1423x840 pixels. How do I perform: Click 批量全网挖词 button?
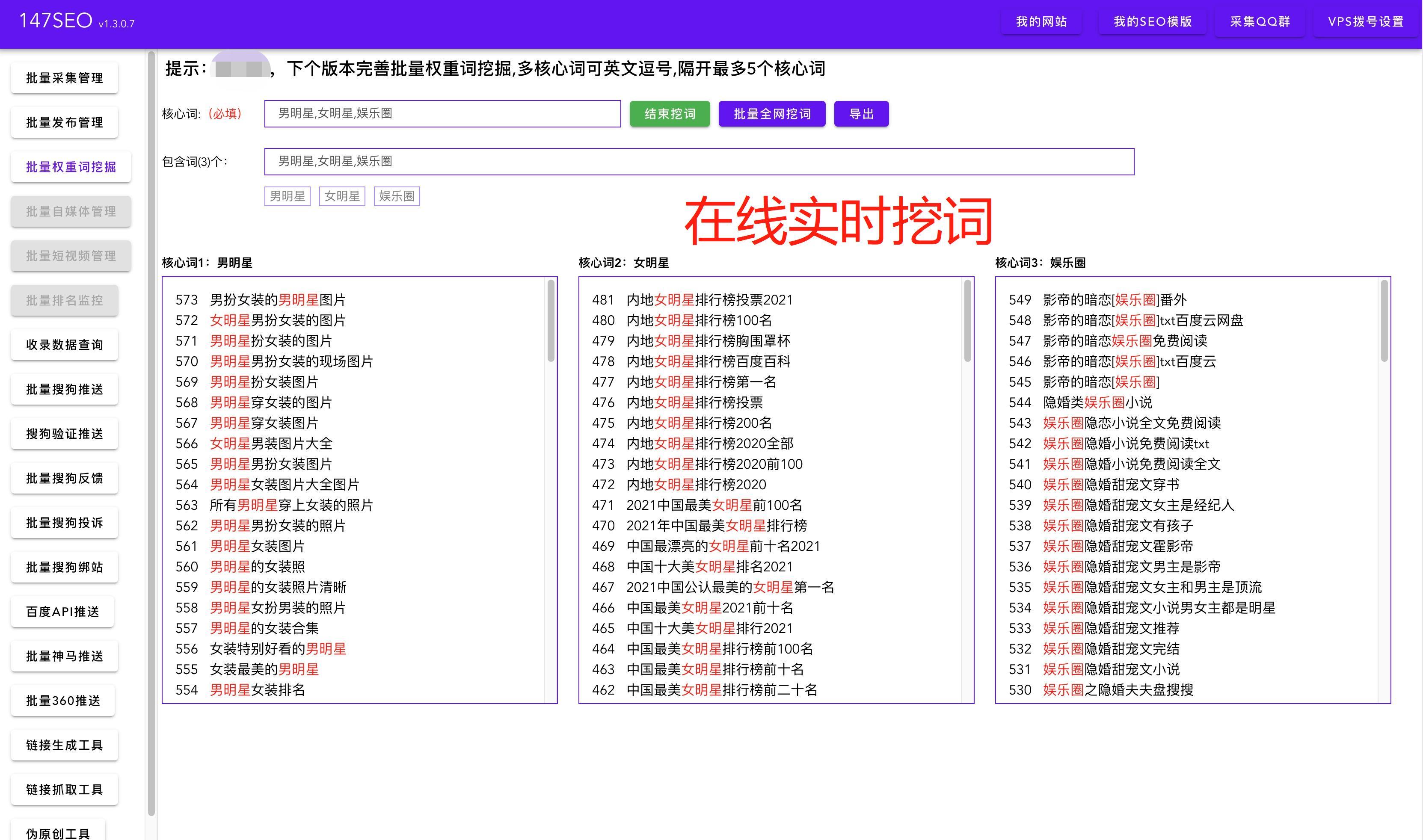[770, 113]
